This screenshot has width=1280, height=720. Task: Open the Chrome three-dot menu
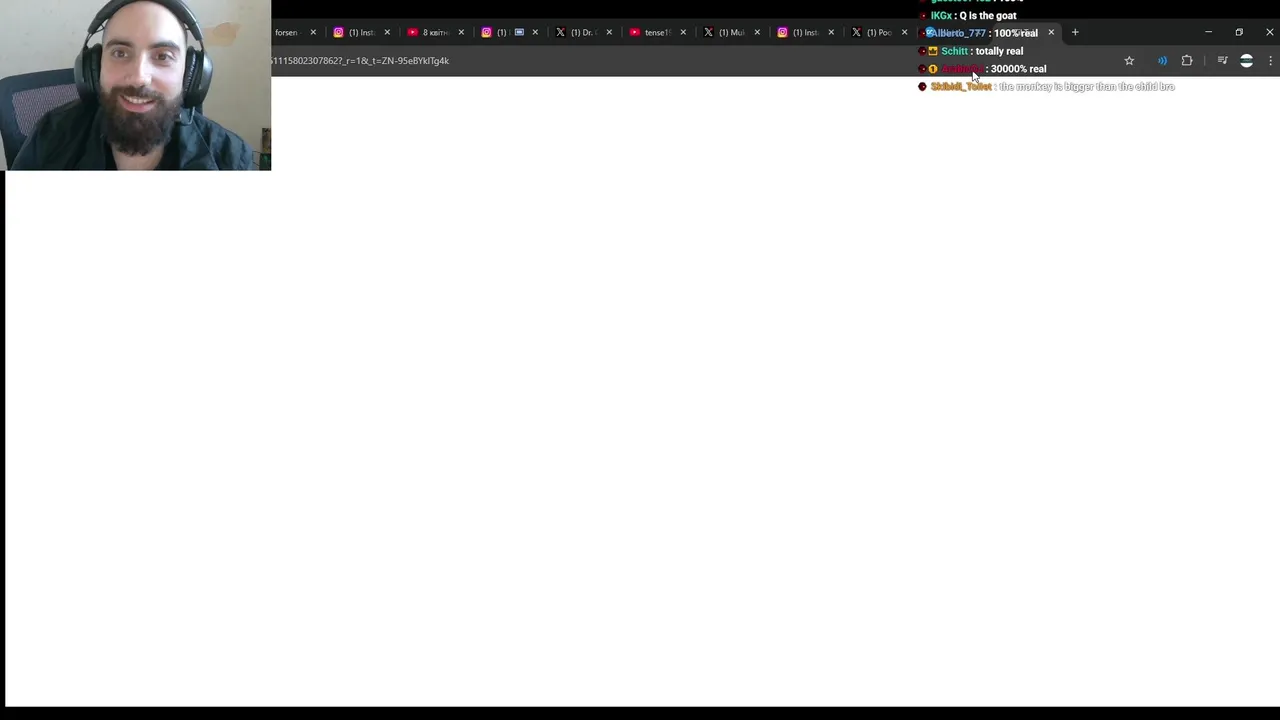tap(1270, 61)
